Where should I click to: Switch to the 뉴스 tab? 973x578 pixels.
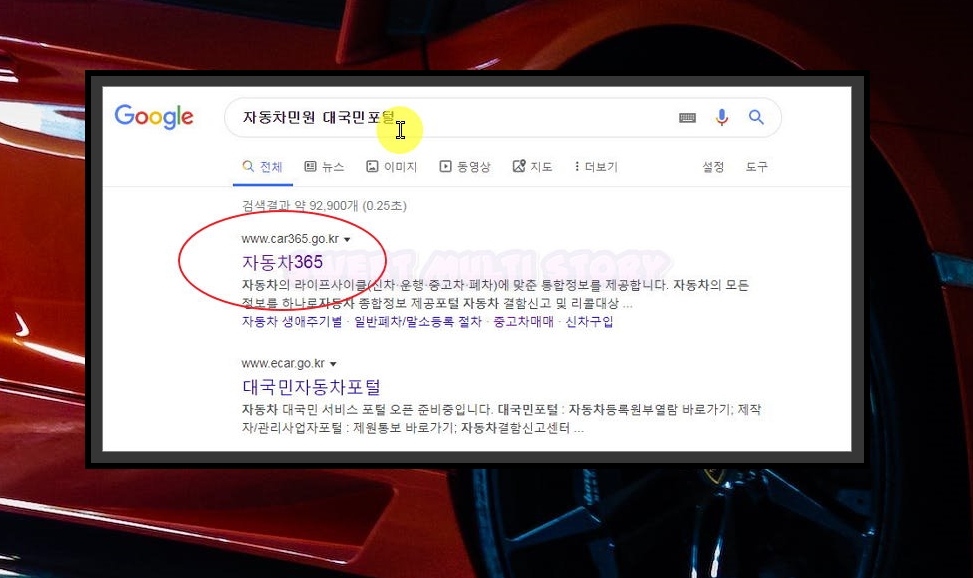(324, 166)
